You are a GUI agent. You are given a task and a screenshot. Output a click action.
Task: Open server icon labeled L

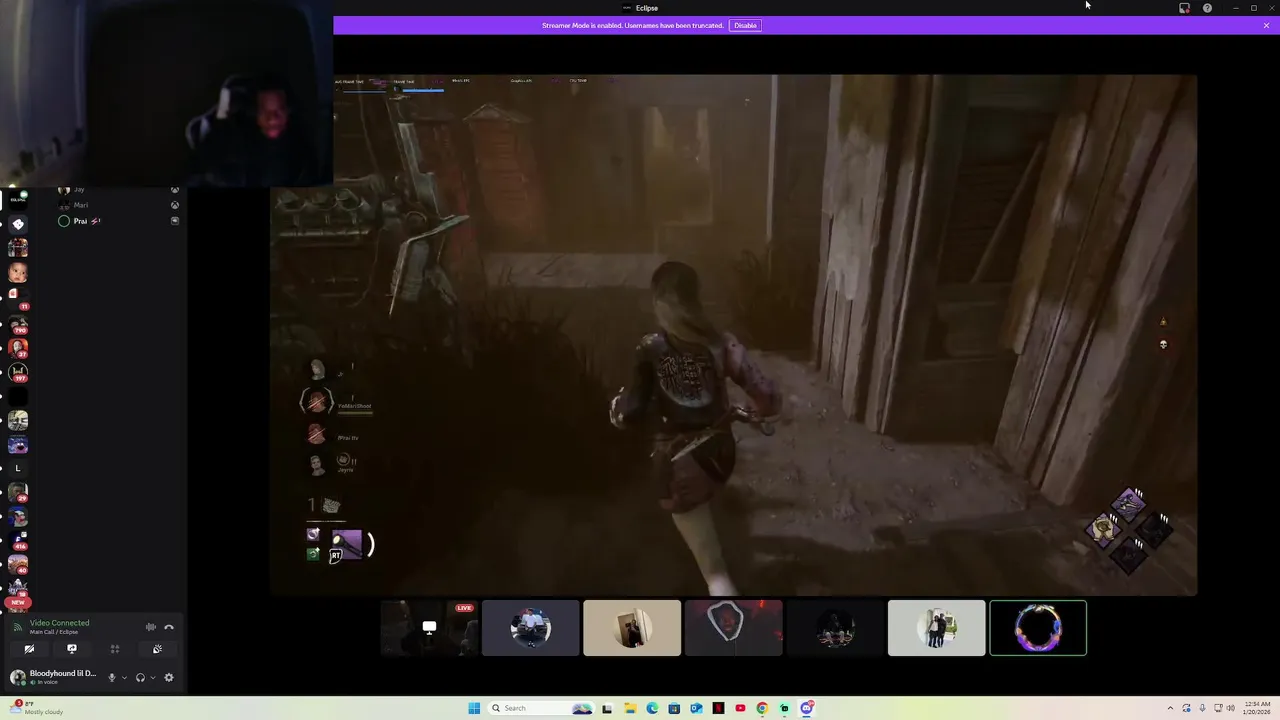[17, 468]
